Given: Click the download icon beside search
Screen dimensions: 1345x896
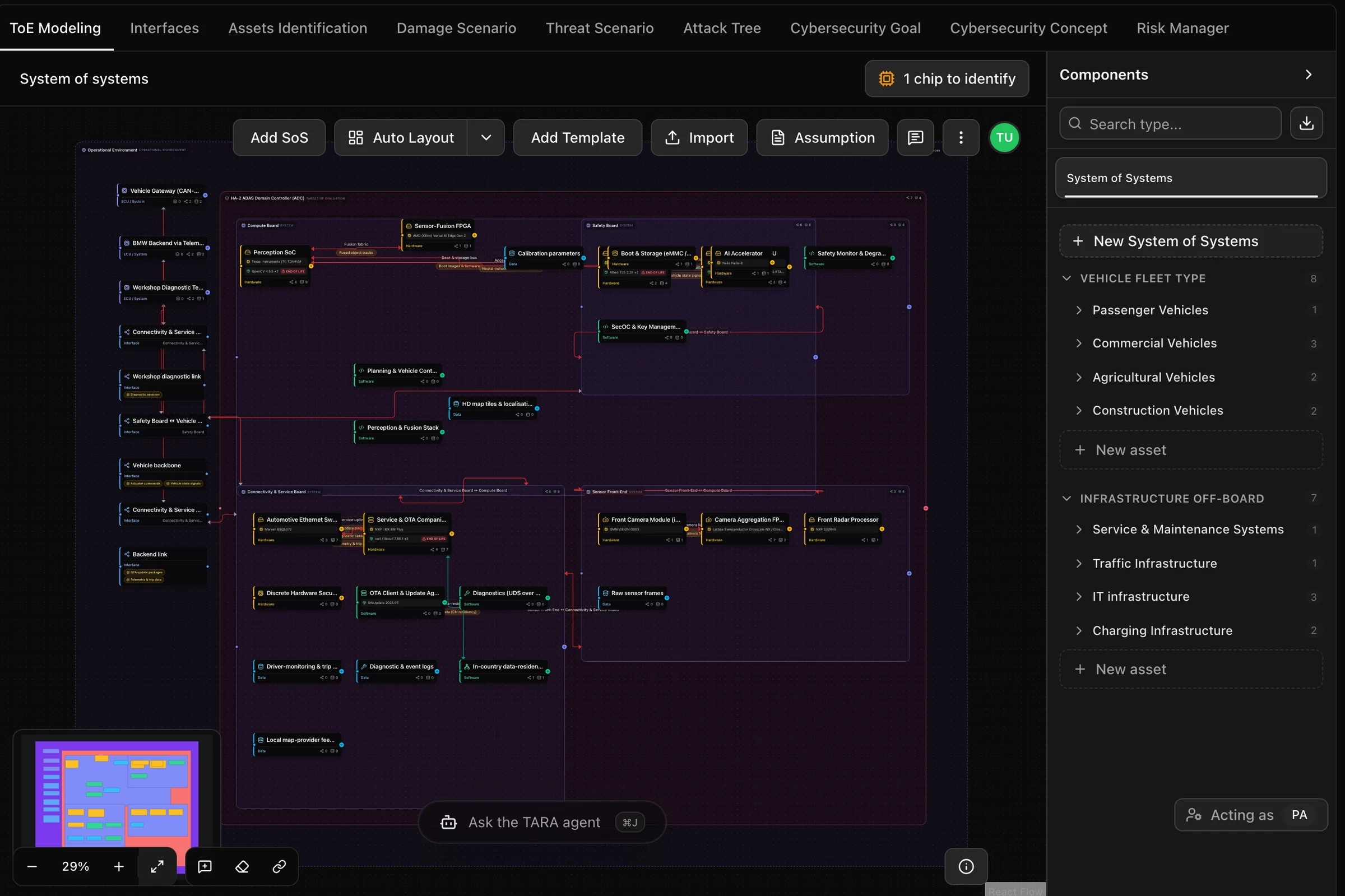Looking at the screenshot, I should click(x=1306, y=123).
